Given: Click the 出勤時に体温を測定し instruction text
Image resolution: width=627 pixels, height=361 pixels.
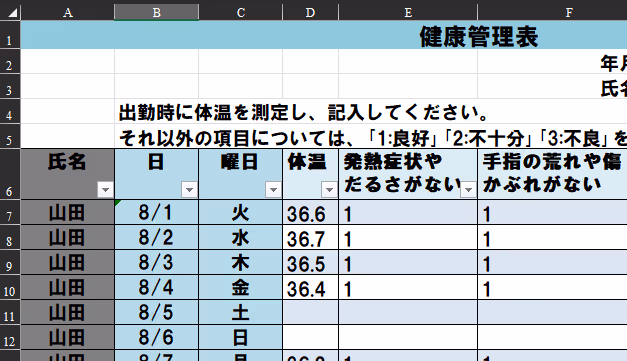Looking at the screenshot, I should [303, 113].
